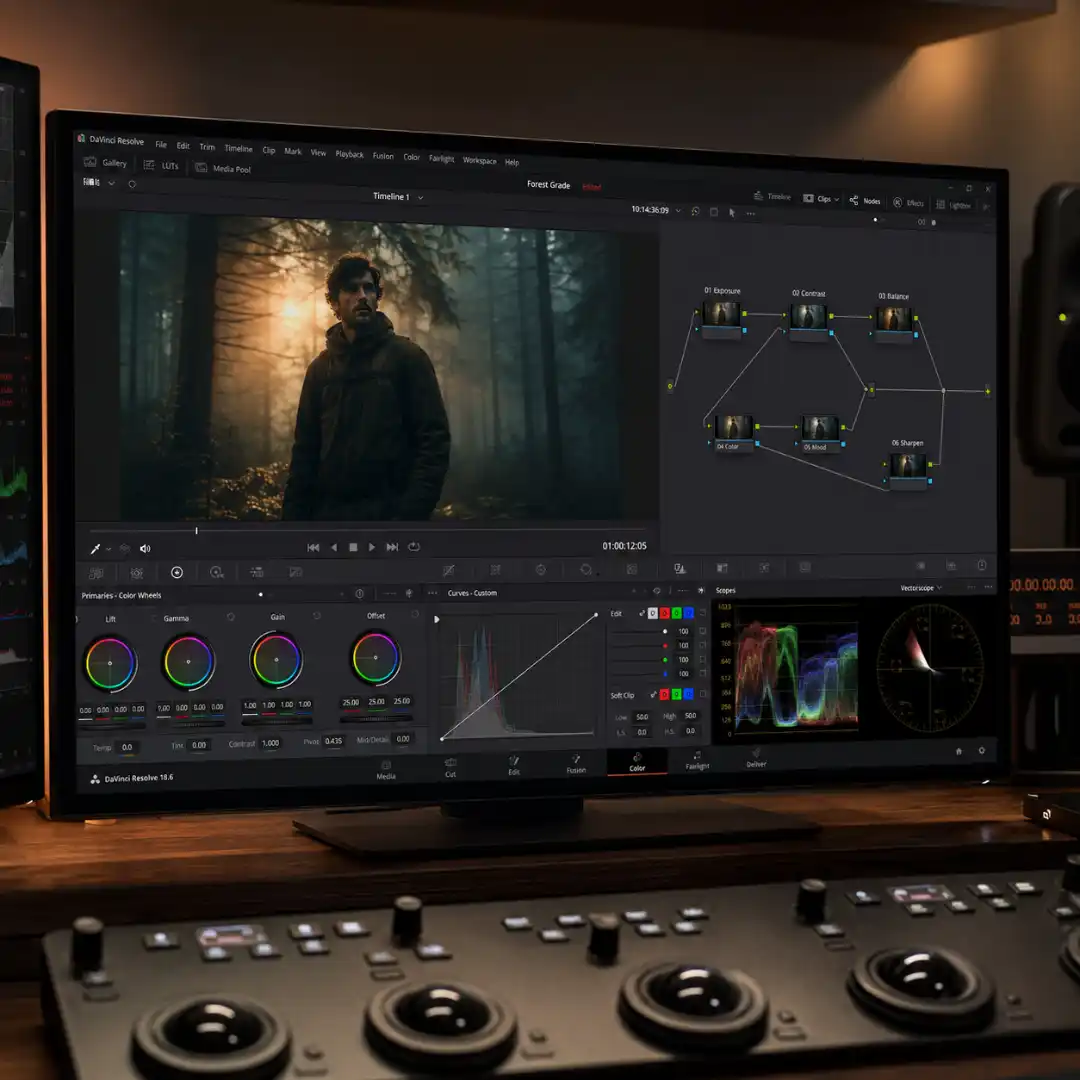The image size is (1080, 1080).
Task: Open the Media Pool panel
Action: tap(223, 168)
